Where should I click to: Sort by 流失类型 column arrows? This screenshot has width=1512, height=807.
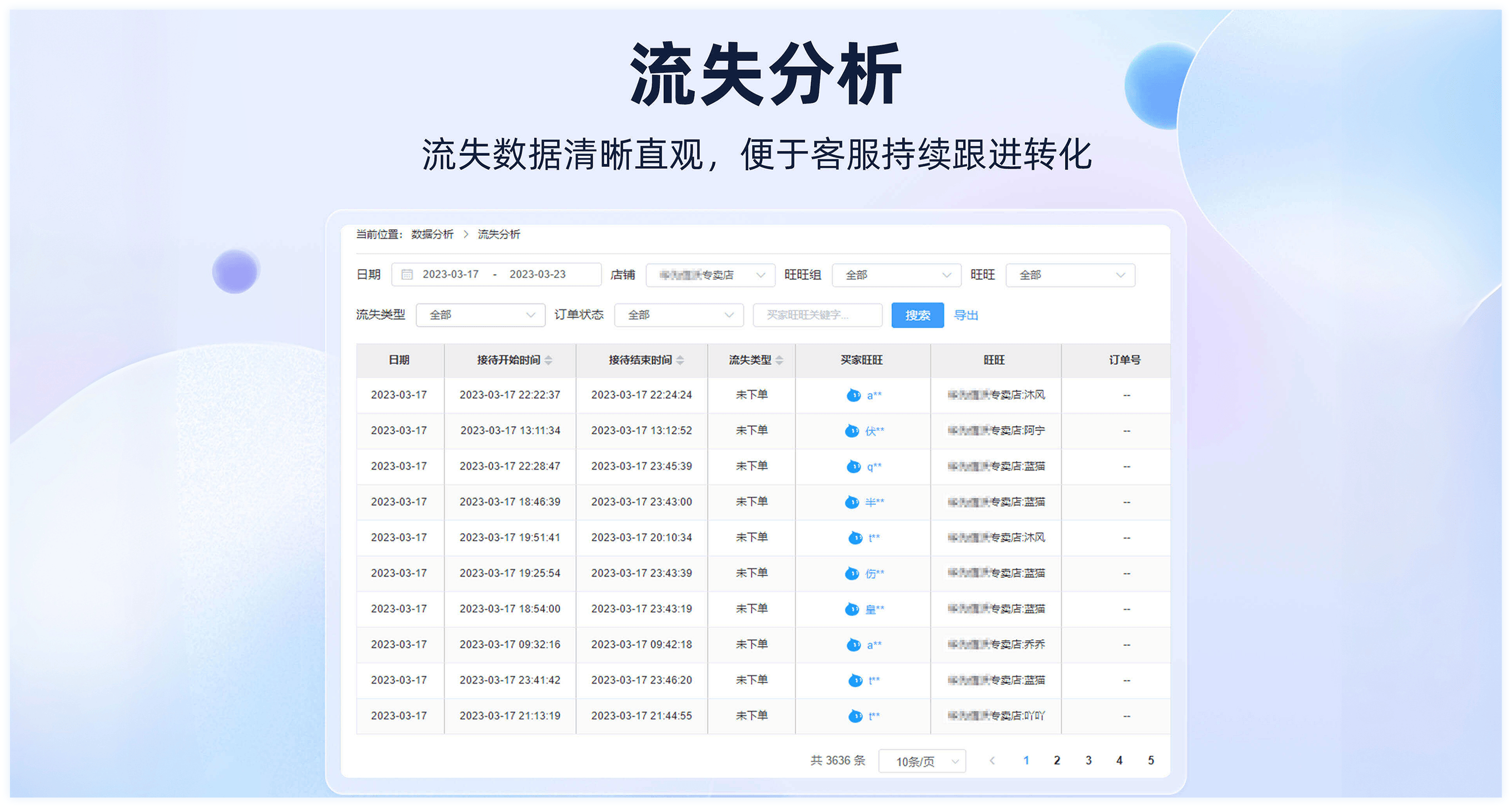click(779, 360)
